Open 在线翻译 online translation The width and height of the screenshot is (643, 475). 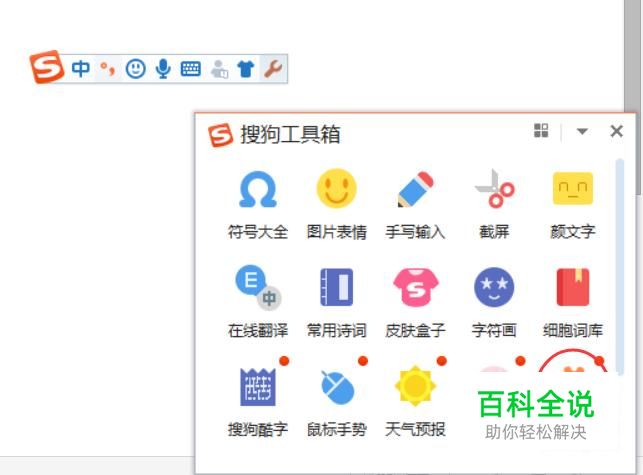(258, 303)
